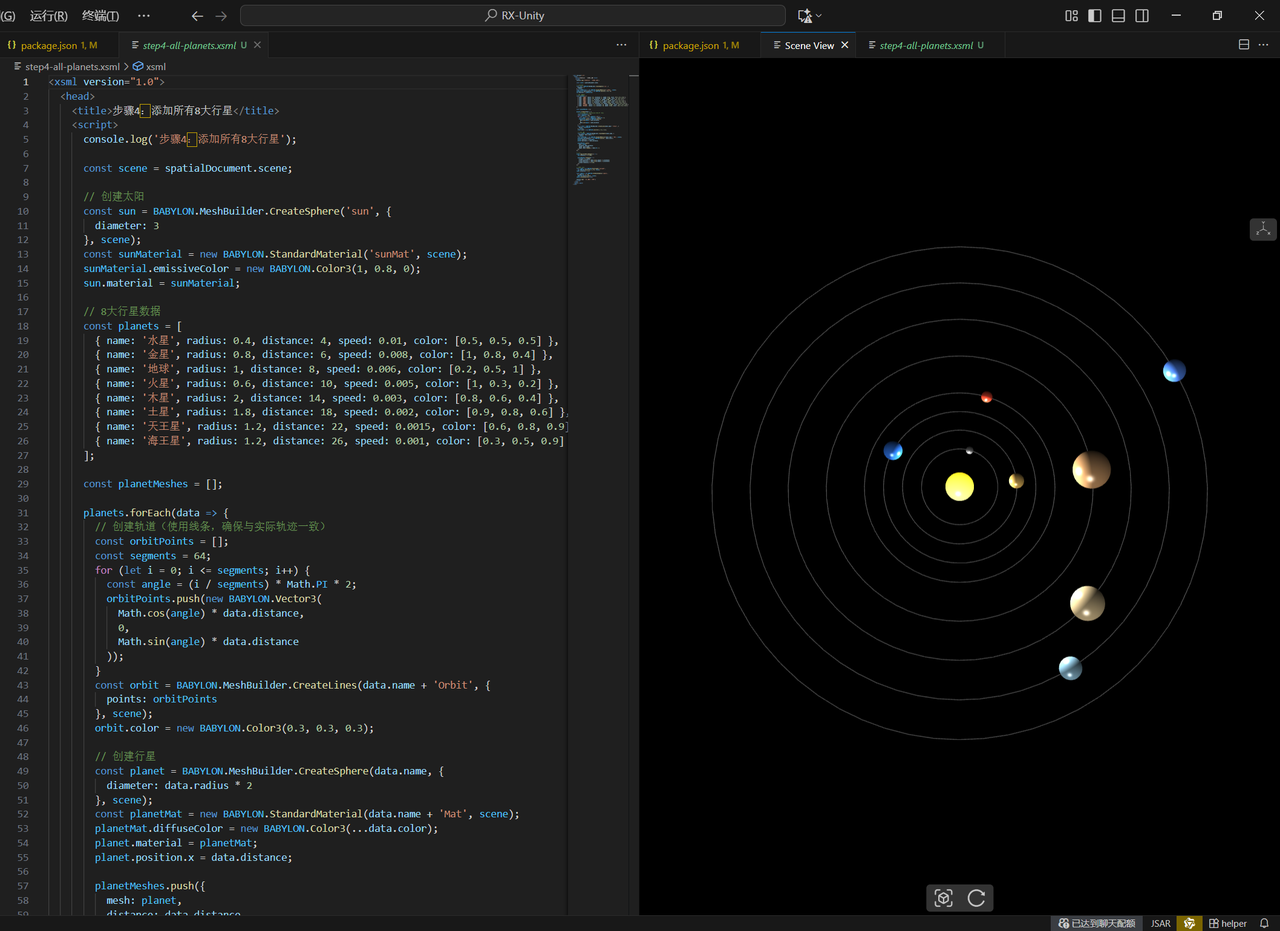Click the <xsml version="1.0"> line
Screen dimensions: 1280x931
tap(106, 82)
